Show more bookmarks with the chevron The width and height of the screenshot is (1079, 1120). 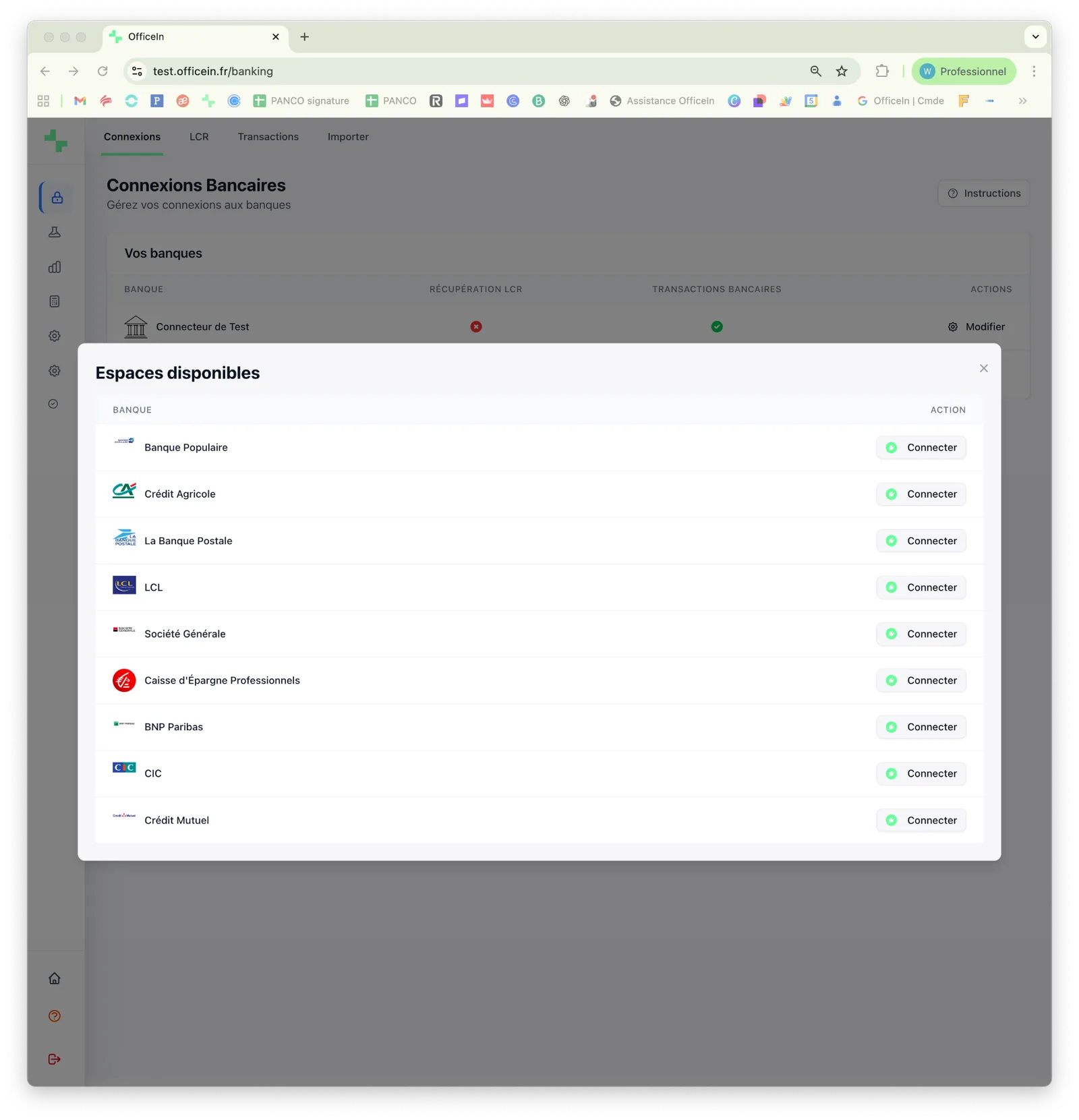pos(1023,101)
